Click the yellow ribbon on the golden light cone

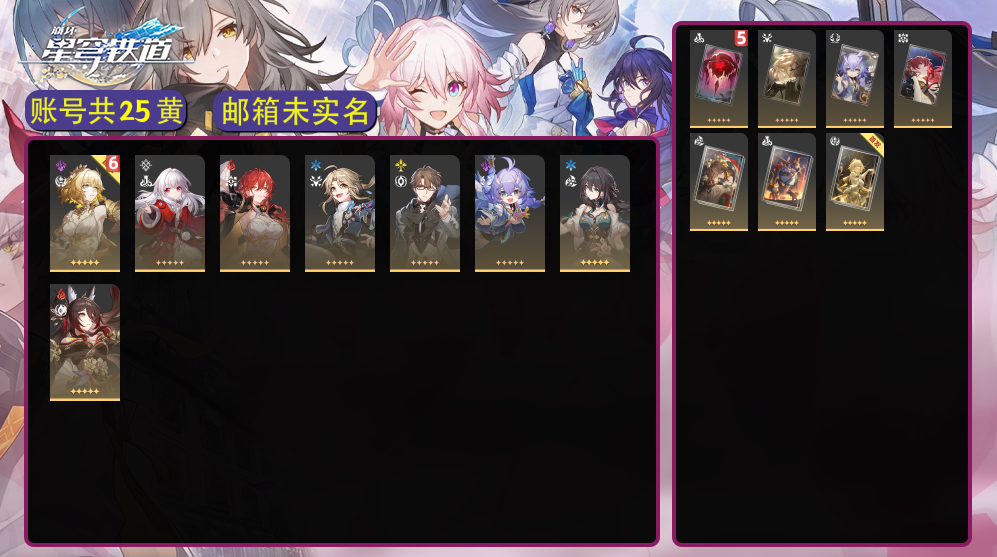pyautogui.click(x=873, y=144)
